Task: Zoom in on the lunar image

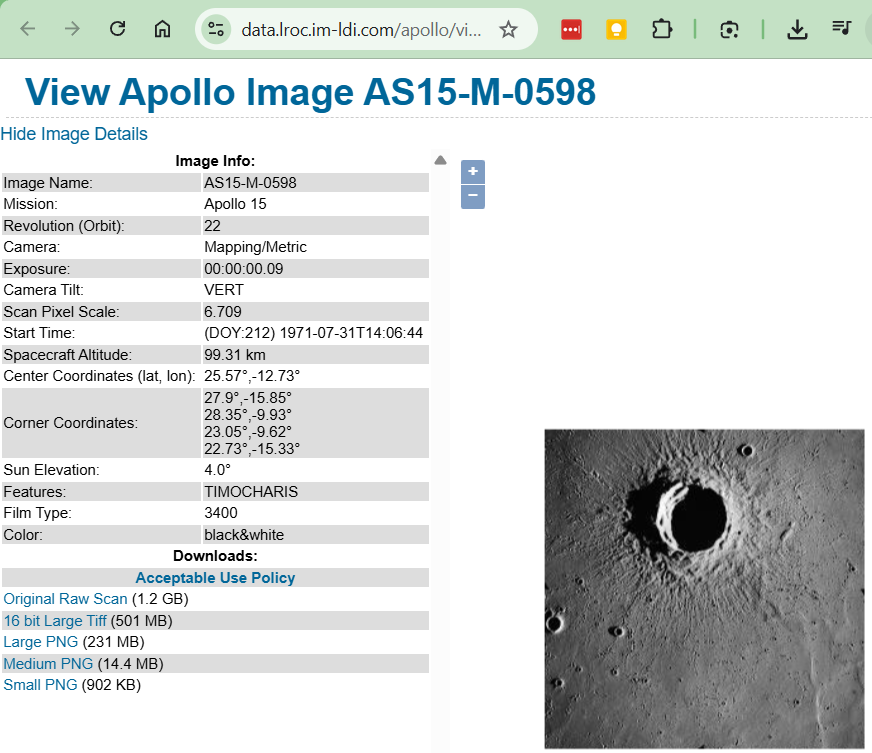Action: (x=473, y=171)
